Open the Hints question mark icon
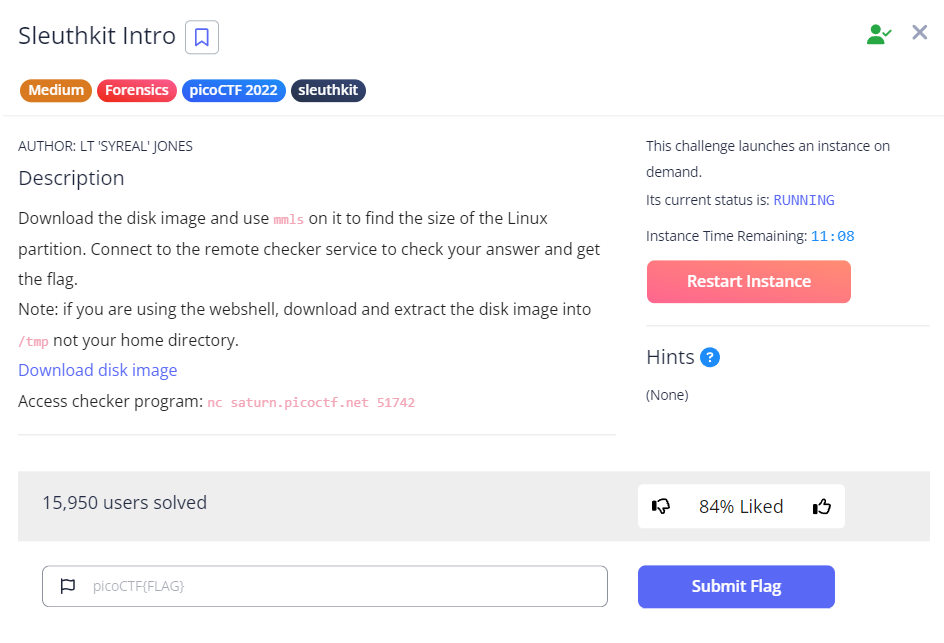The height and width of the screenshot is (643, 944). point(710,357)
